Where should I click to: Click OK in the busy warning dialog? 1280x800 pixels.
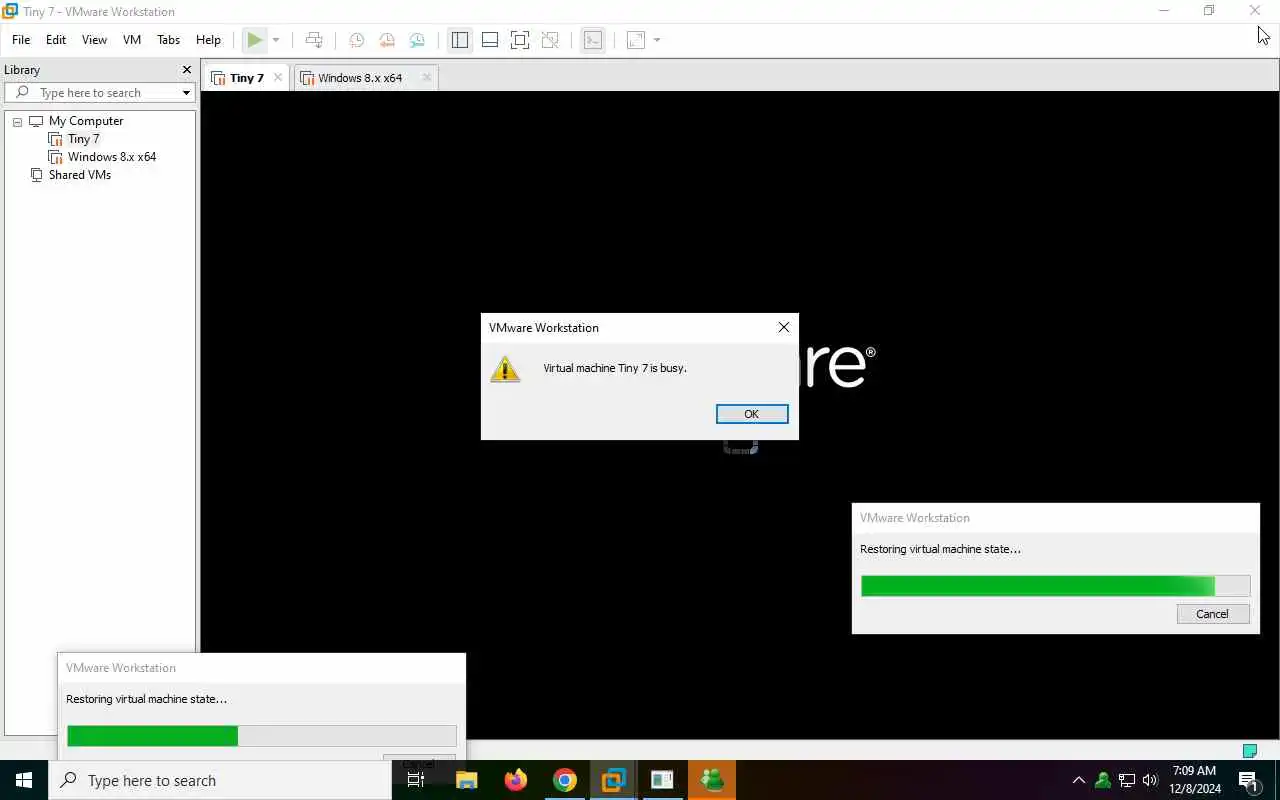(x=752, y=414)
